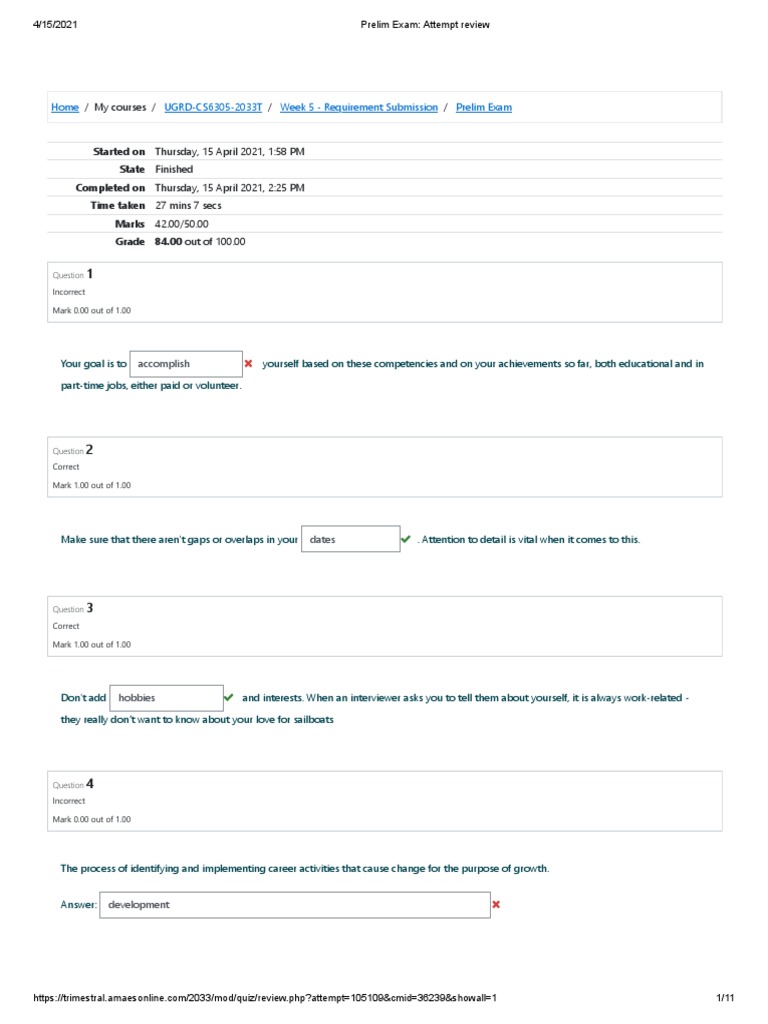The width and height of the screenshot is (768, 1024).
Task: Open Week 5 - Requirement Submission link
Action: pos(358,107)
